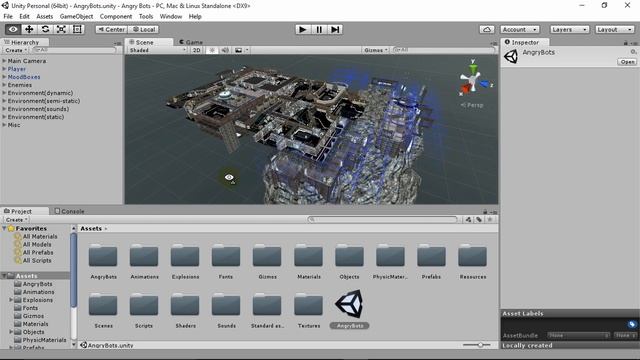
Task: Start Play mode
Action: pyautogui.click(x=302, y=29)
